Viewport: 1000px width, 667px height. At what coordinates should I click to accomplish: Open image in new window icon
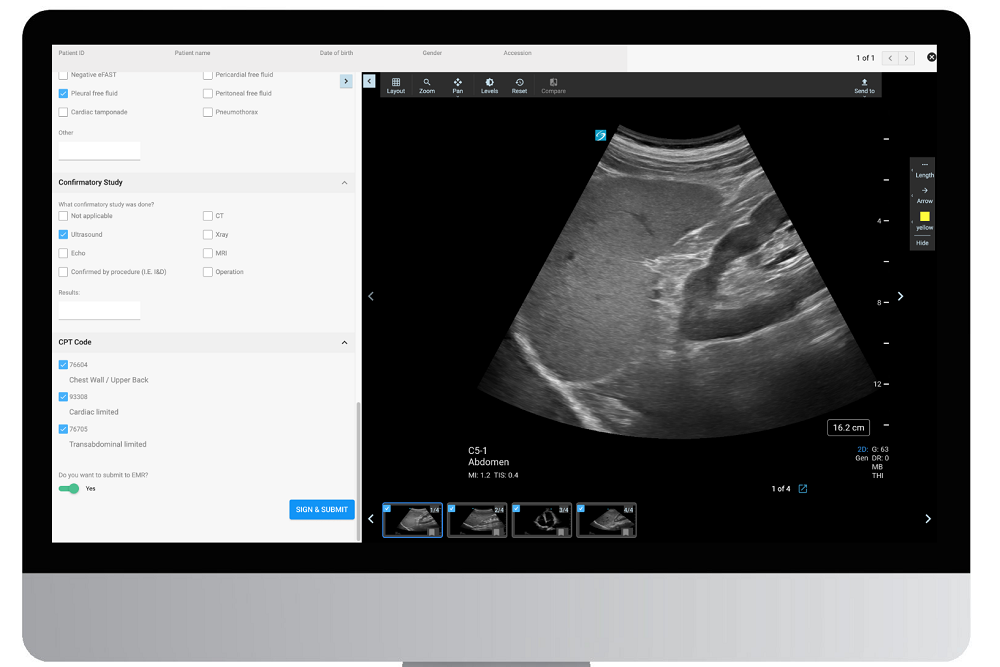tap(802, 489)
